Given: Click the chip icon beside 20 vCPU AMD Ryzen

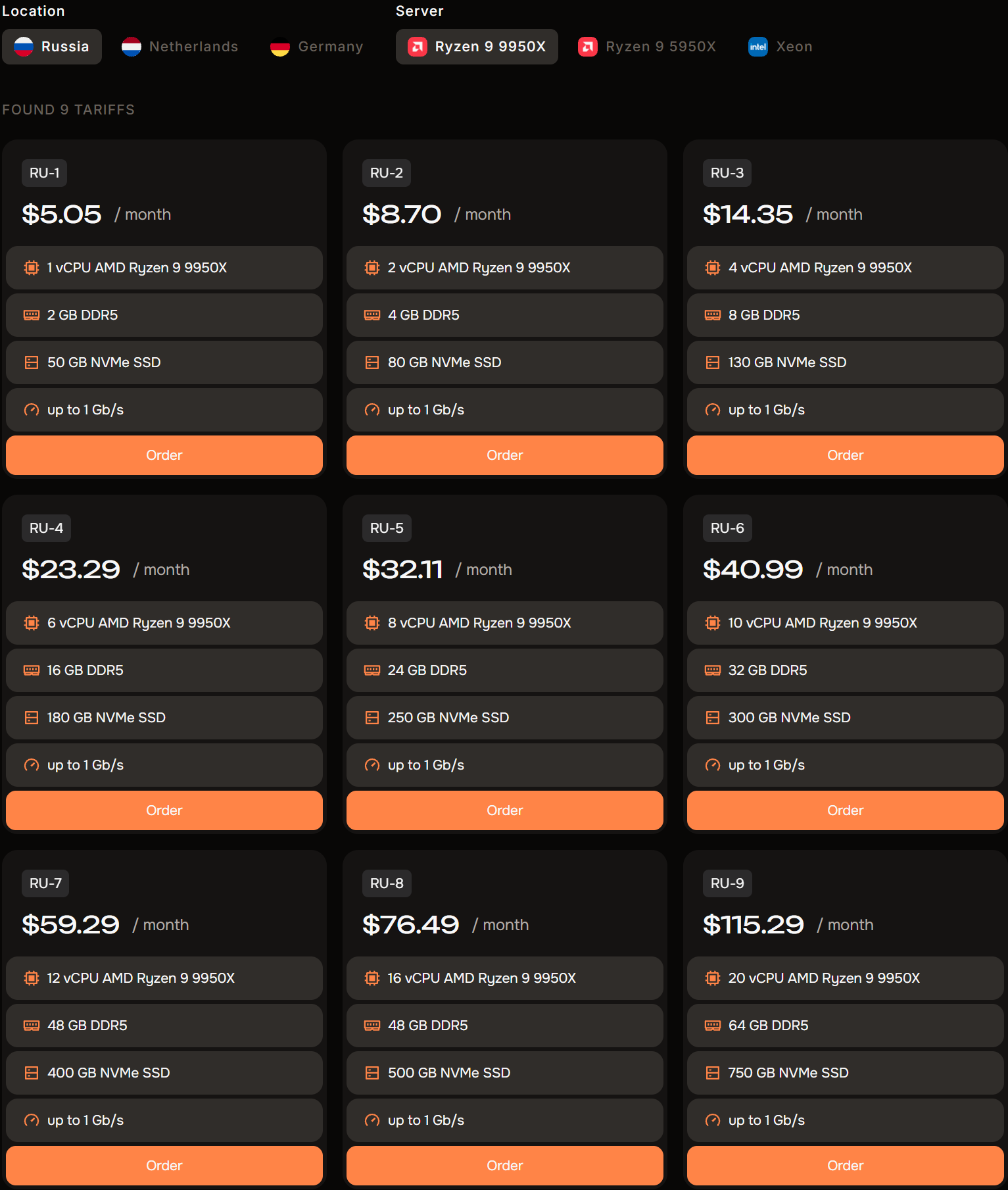Looking at the screenshot, I should [x=713, y=978].
